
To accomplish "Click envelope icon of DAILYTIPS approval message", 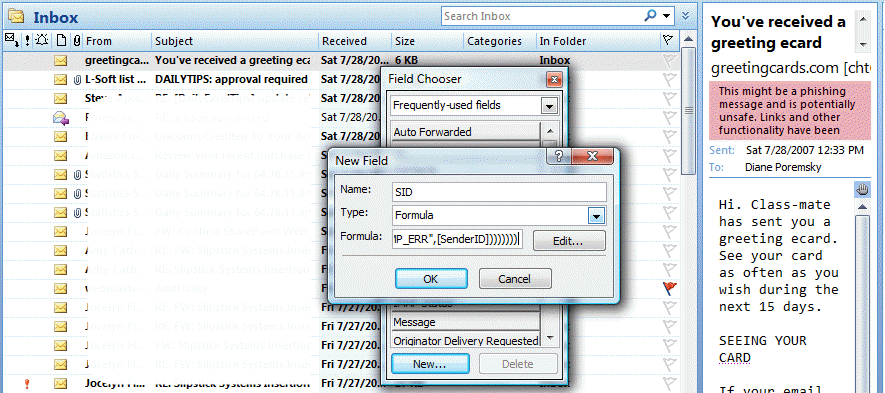I will point(60,79).
